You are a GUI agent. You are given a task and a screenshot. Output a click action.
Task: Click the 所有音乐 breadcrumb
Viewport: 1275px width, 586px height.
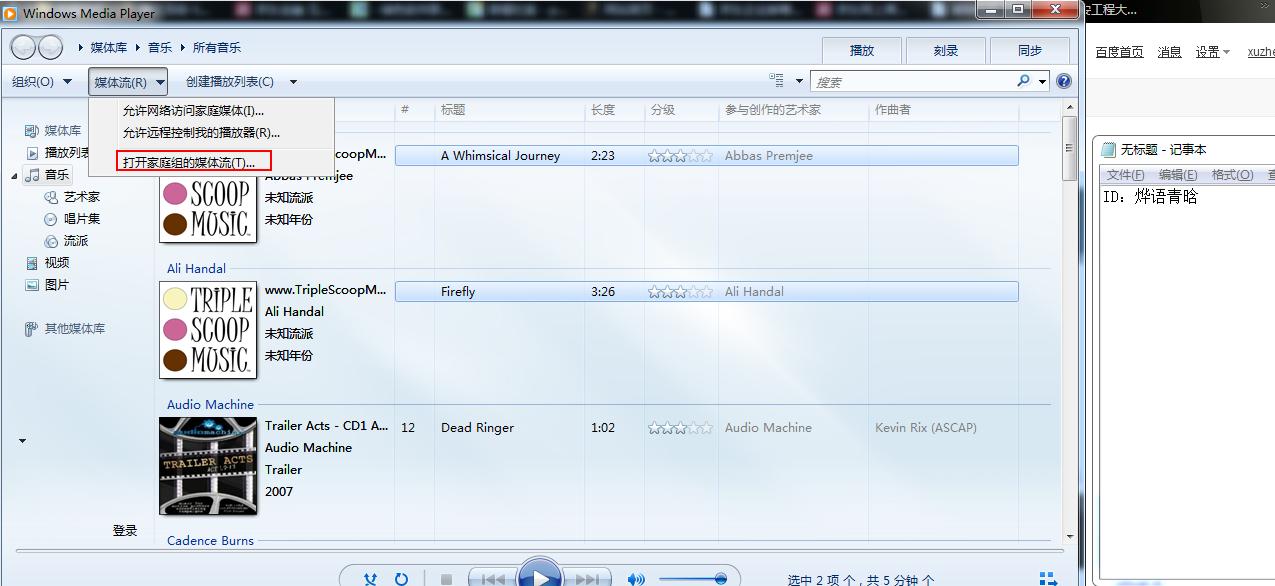pyautogui.click(x=217, y=48)
